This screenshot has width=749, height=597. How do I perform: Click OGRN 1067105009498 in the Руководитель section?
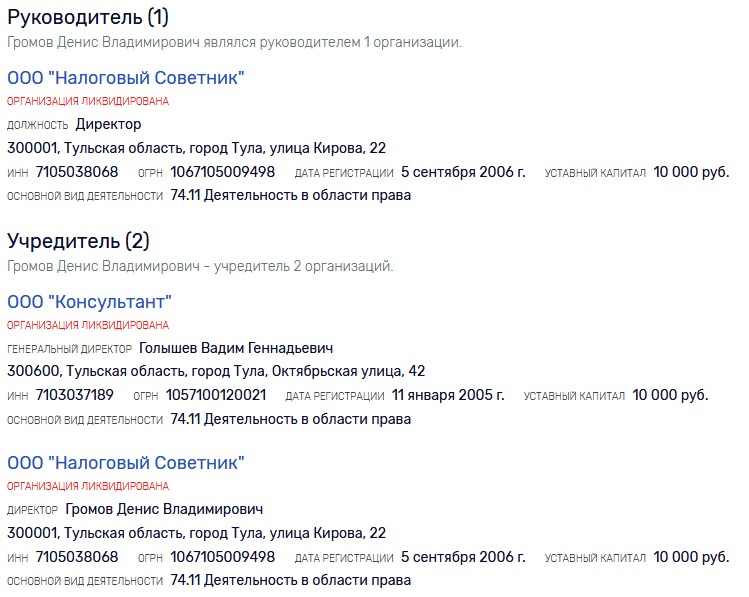click(222, 172)
